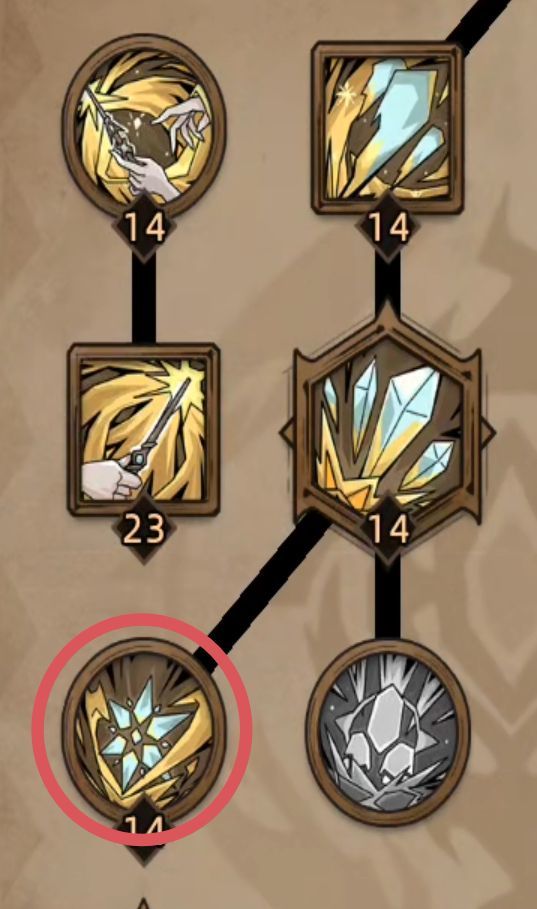Select the square ice shard skill
The width and height of the screenshot is (537, 909).
click(387, 127)
